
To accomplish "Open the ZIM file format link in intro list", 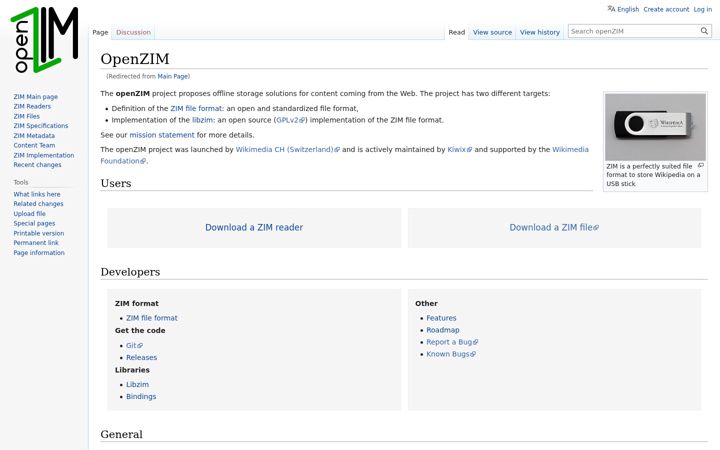I will (197, 109).
